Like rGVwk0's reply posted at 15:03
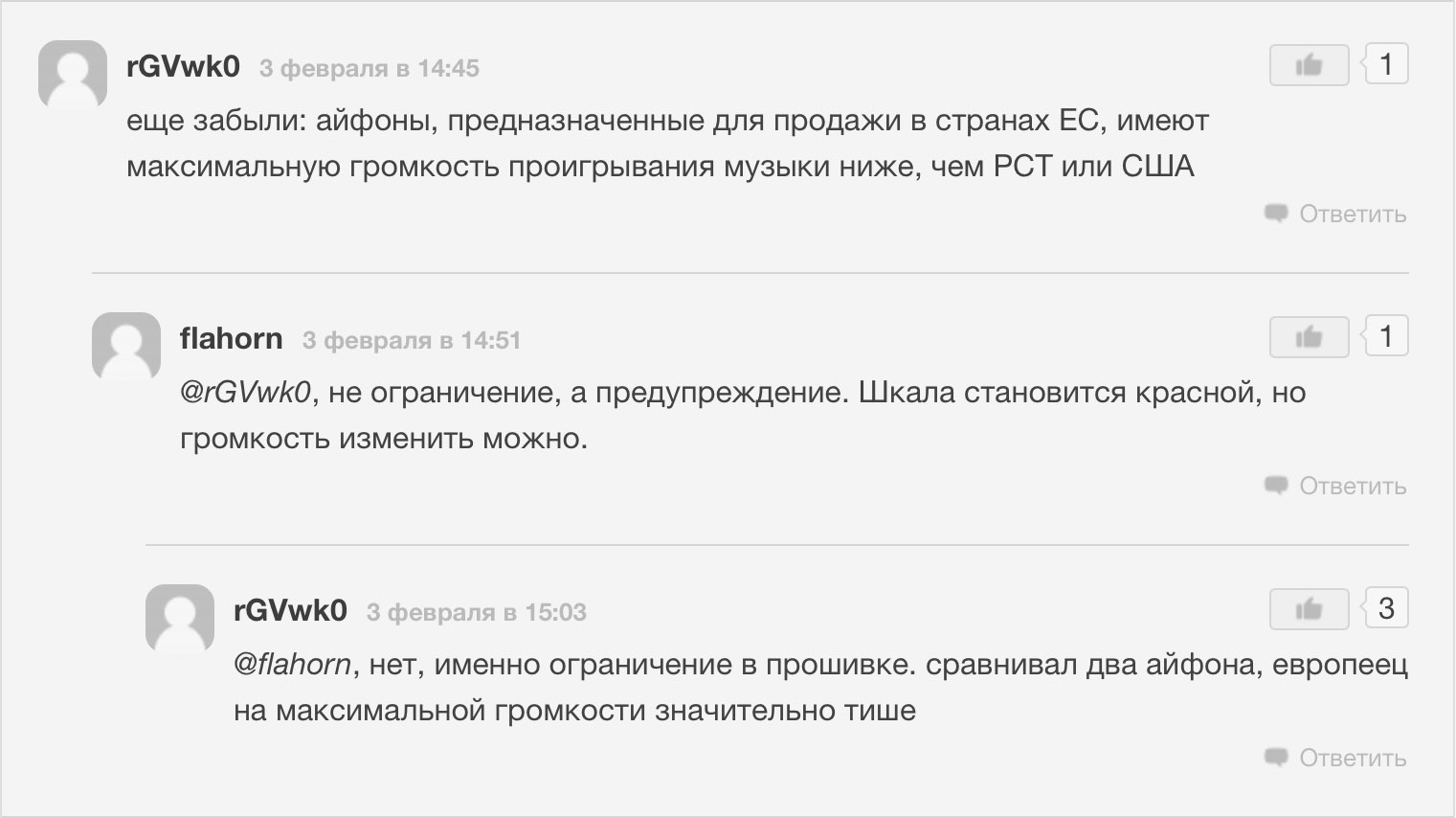 point(1309,609)
